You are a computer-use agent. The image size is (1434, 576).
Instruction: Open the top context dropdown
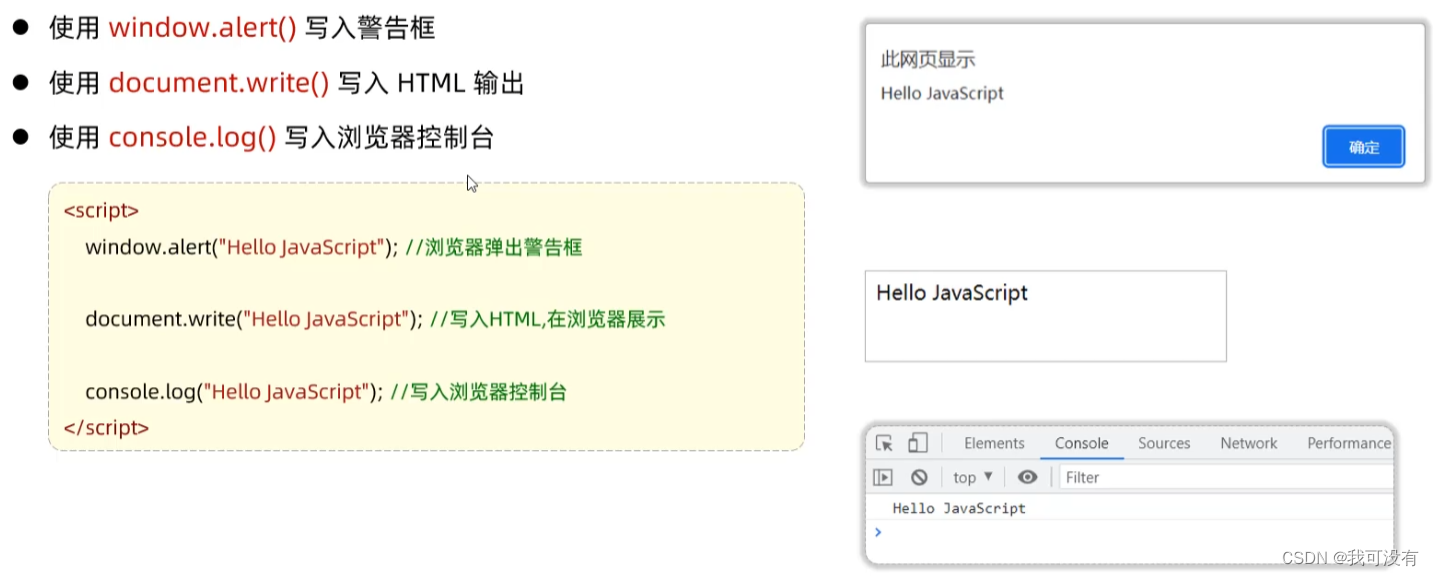pos(973,477)
